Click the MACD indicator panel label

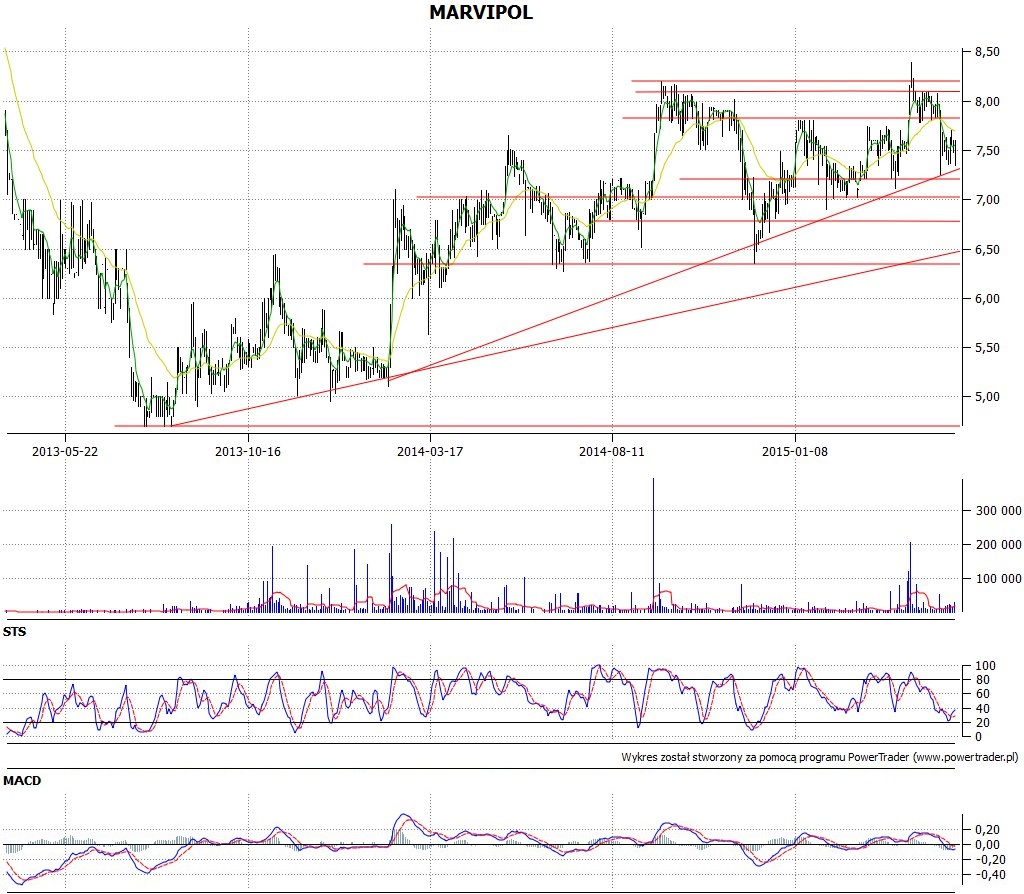[22, 780]
